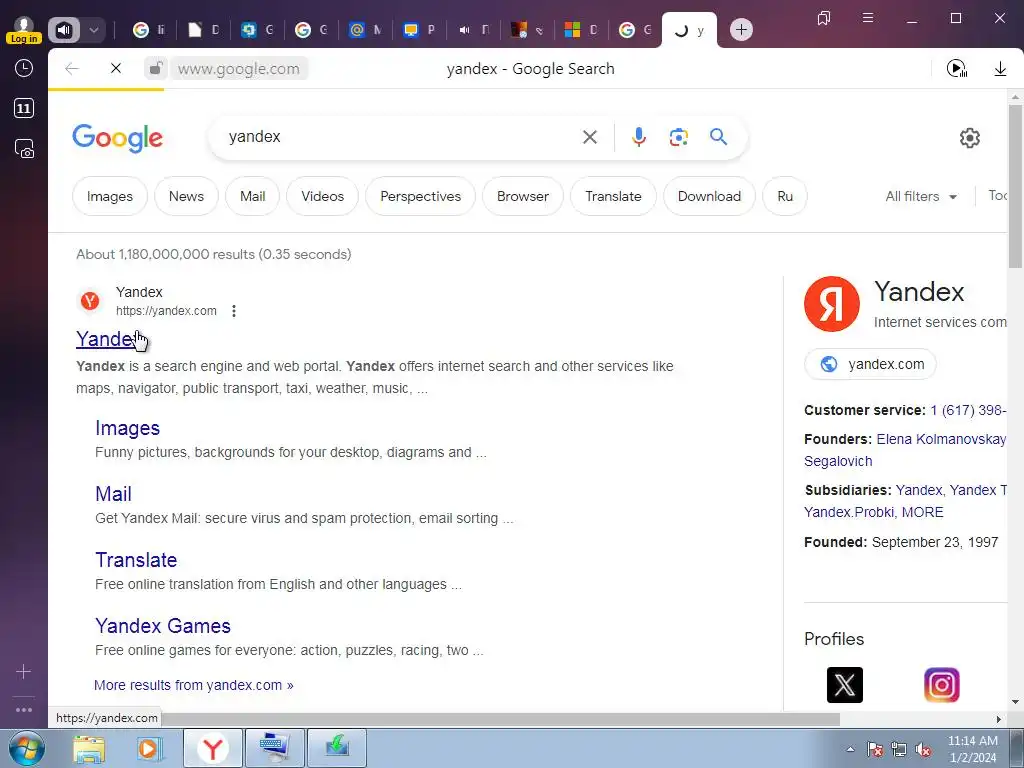The image size is (1024, 768).
Task: Open the Yandex main result title link
Action: tap(108, 339)
